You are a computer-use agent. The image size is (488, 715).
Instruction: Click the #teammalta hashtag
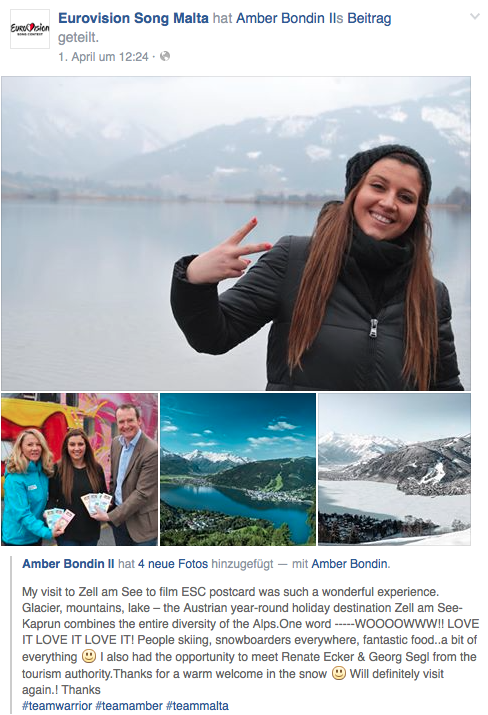coord(197,706)
